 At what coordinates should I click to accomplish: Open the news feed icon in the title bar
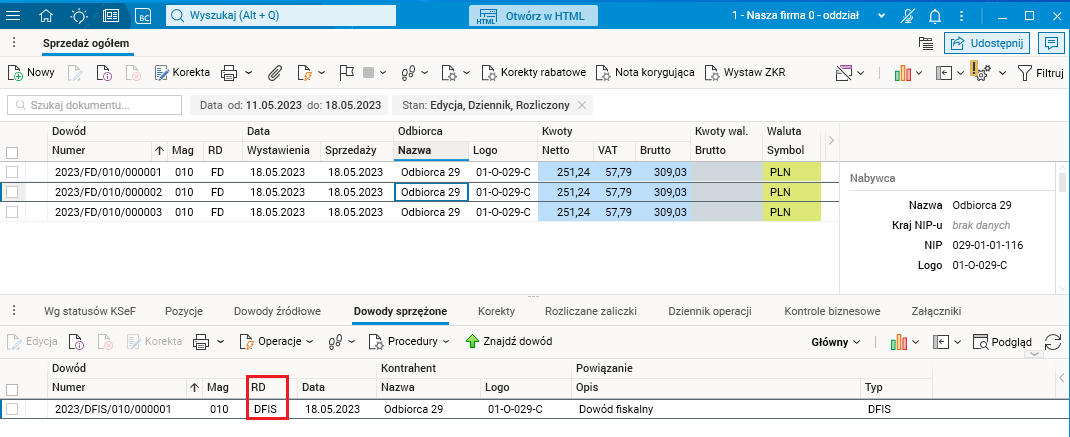coord(111,15)
